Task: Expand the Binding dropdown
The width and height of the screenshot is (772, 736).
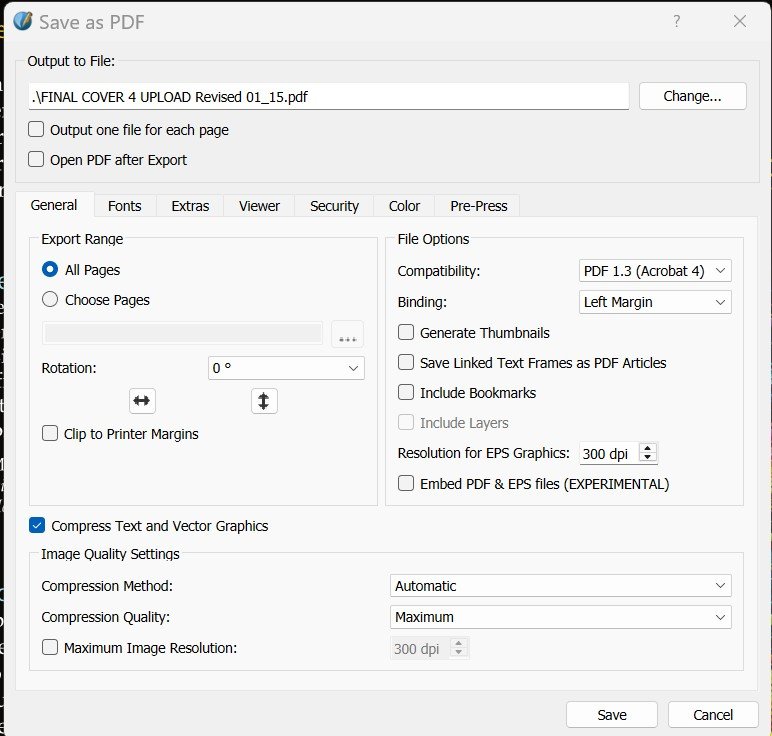Action: pos(655,302)
